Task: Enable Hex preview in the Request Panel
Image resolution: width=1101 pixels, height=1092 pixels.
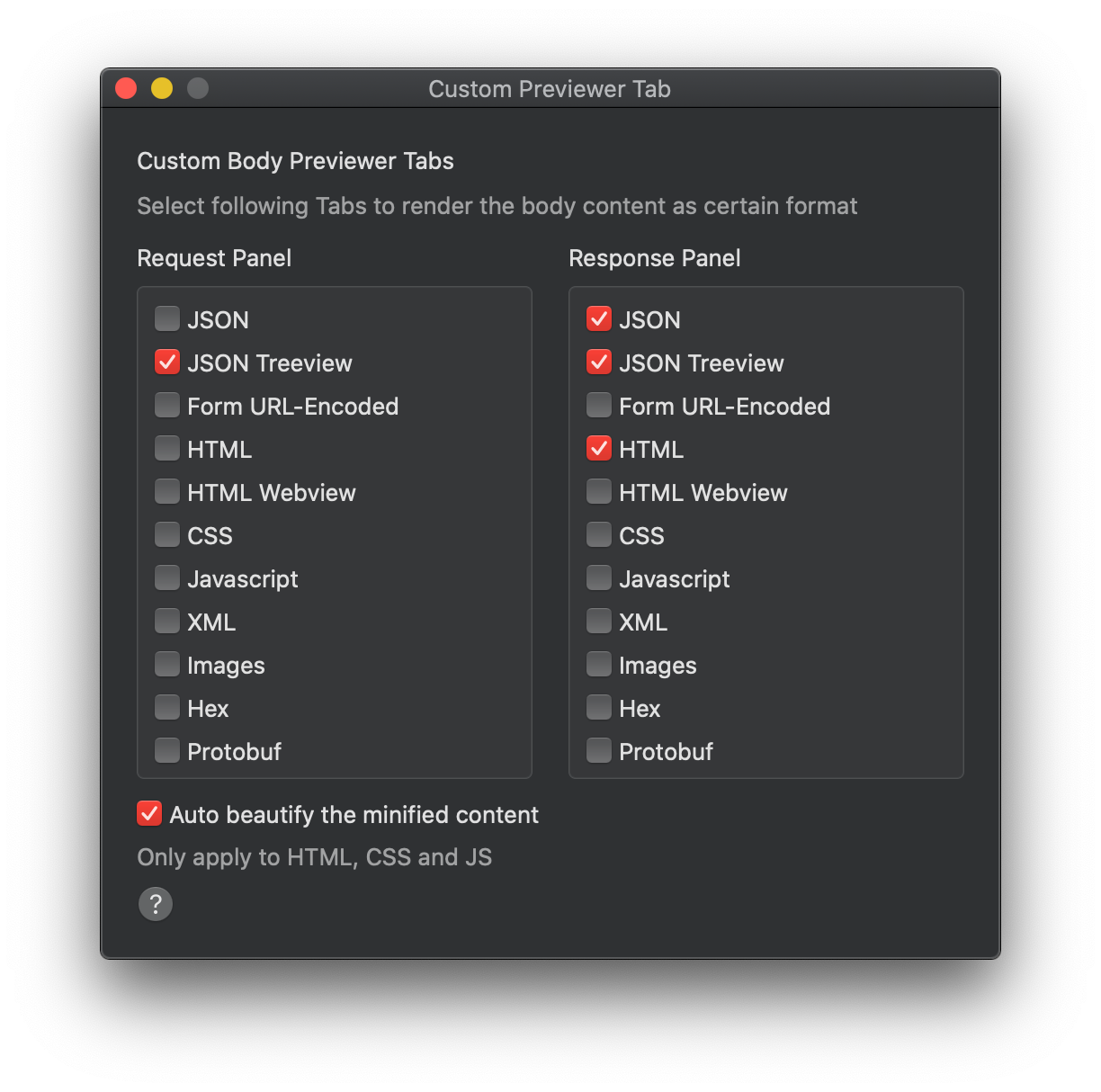Action: tap(167, 707)
